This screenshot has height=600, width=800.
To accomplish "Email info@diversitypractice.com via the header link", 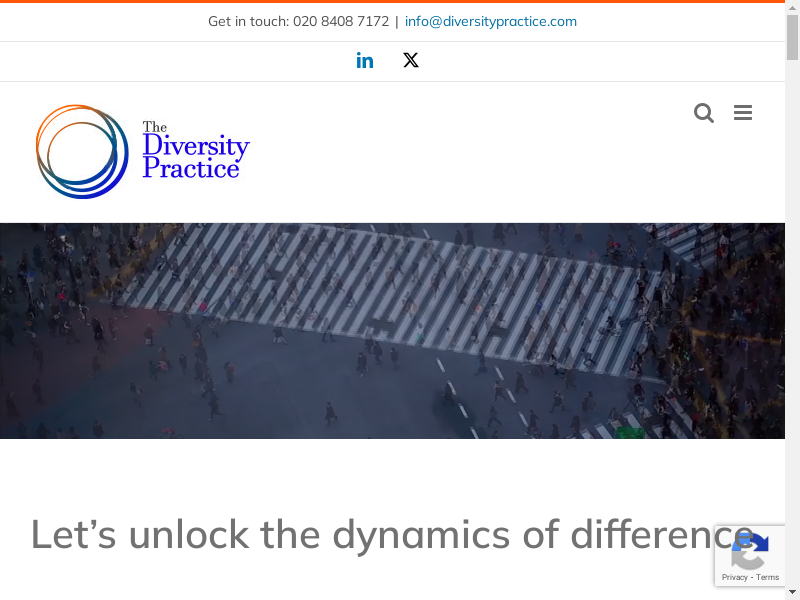I will pyautogui.click(x=490, y=21).
